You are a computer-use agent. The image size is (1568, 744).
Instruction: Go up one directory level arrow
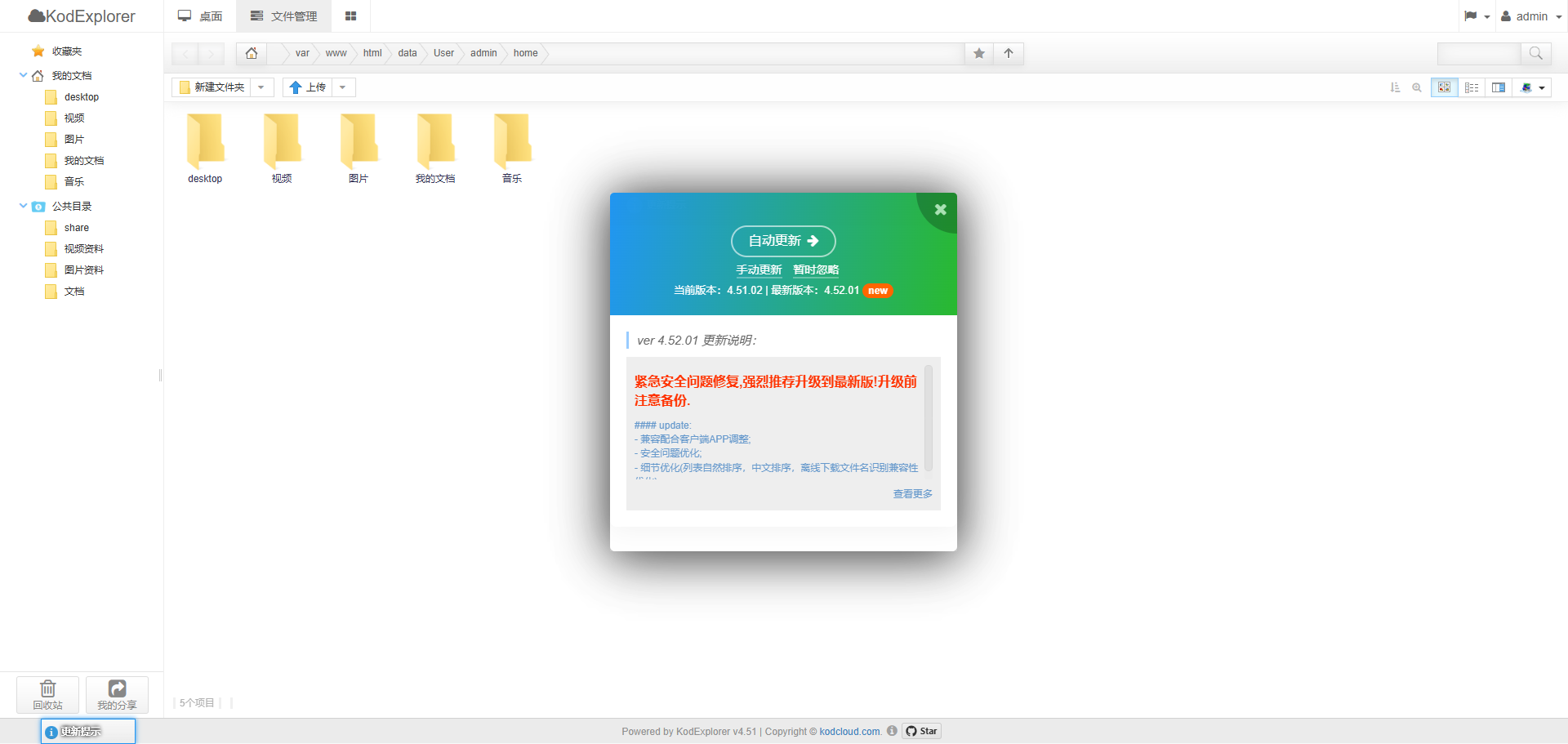click(x=1009, y=53)
